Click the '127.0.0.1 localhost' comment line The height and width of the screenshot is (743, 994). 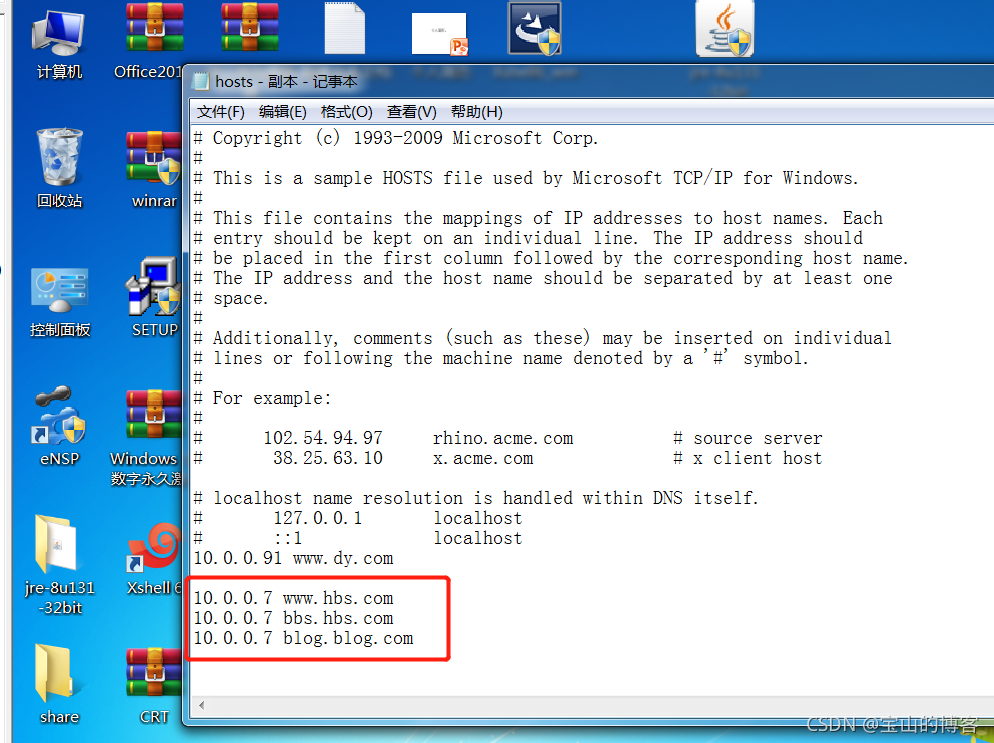(358, 518)
